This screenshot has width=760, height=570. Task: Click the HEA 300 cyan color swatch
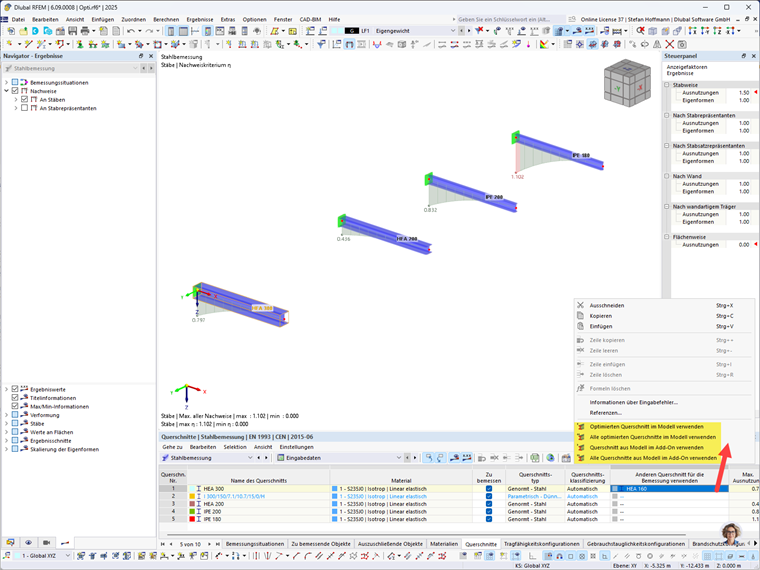192,489
